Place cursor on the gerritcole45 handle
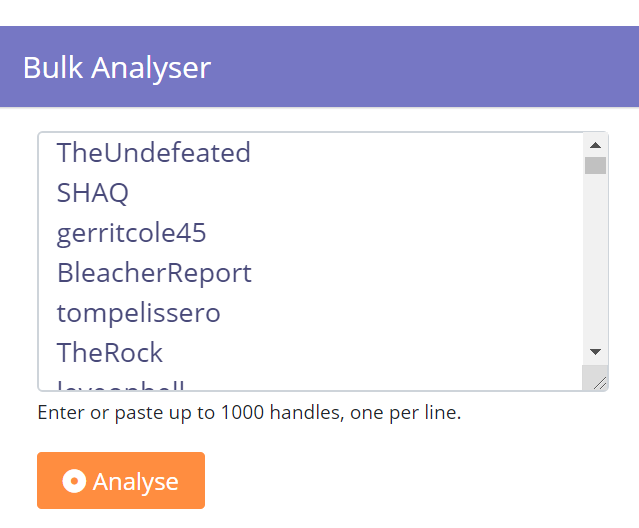This screenshot has width=639, height=528. (131, 233)
